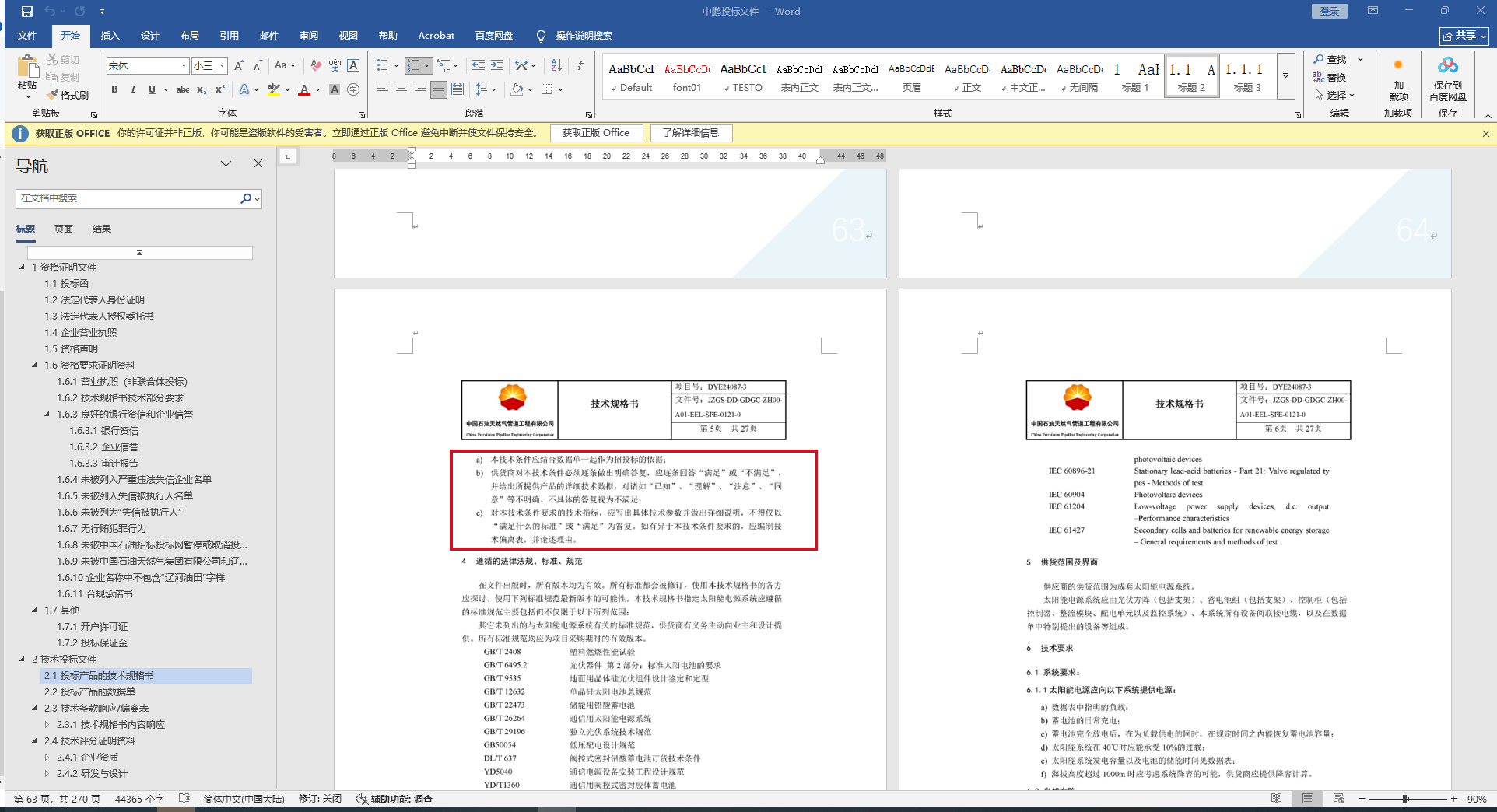Click the '获取正版 Office' button
This screenshot has height=812, width=1497.
596,133
